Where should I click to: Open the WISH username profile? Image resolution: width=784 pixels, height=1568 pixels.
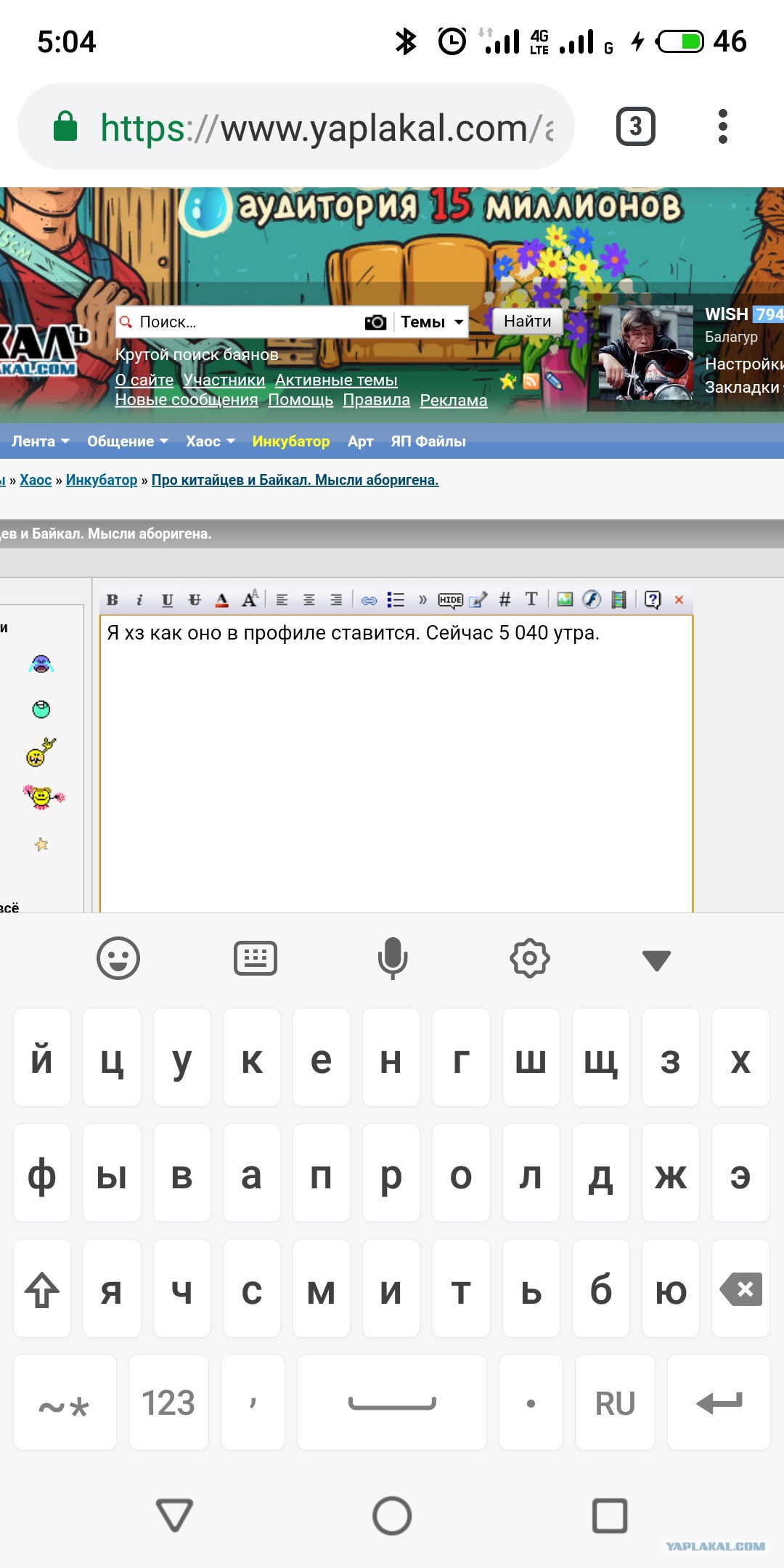tap(727, 314)
